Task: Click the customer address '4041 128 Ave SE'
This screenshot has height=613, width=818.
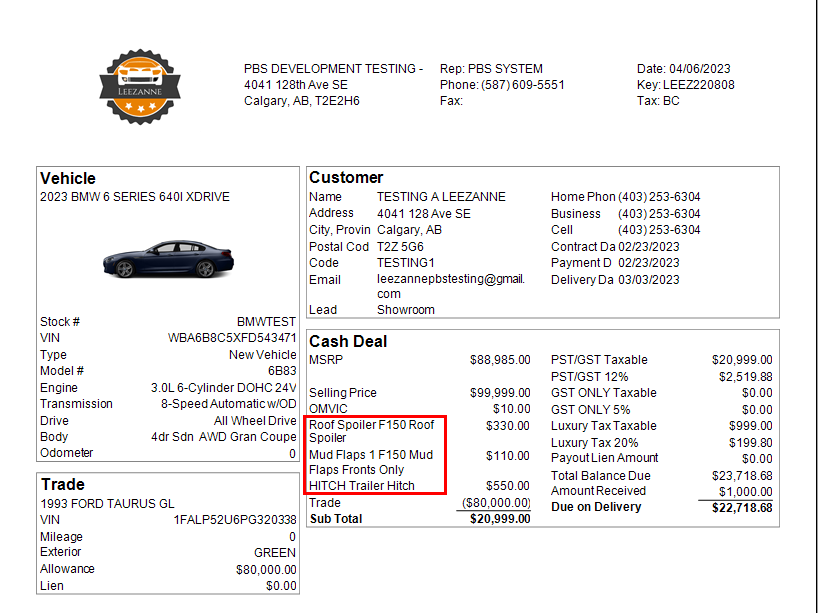Action: 424,214
